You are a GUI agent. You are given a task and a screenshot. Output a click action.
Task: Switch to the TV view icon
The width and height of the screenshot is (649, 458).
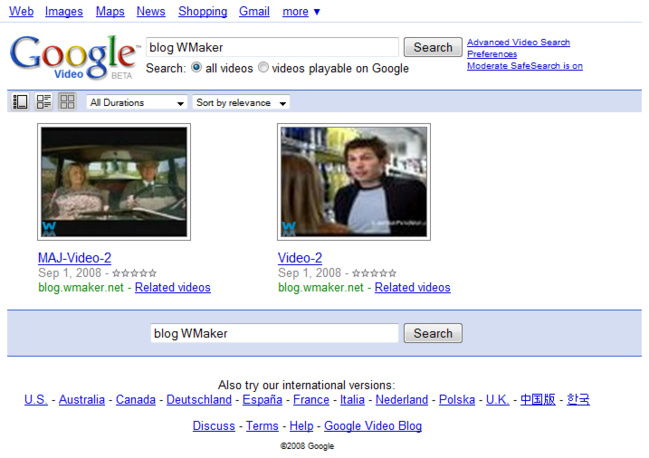(x=20, y=102)
